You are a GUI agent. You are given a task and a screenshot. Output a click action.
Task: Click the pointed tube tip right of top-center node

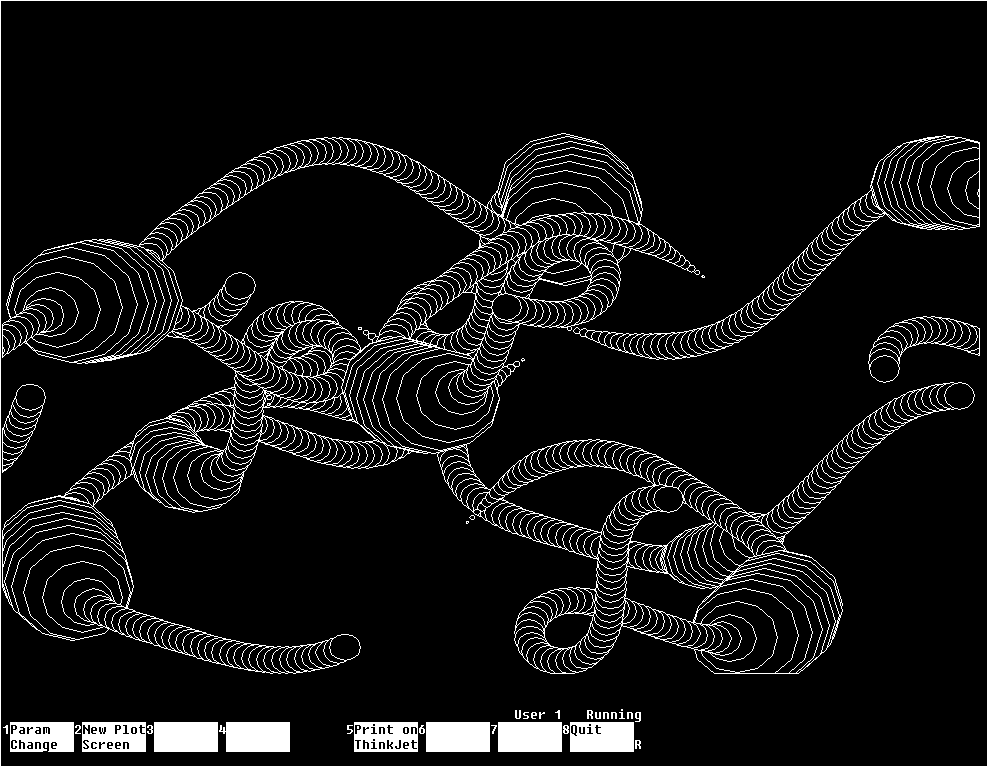point(702,276)
